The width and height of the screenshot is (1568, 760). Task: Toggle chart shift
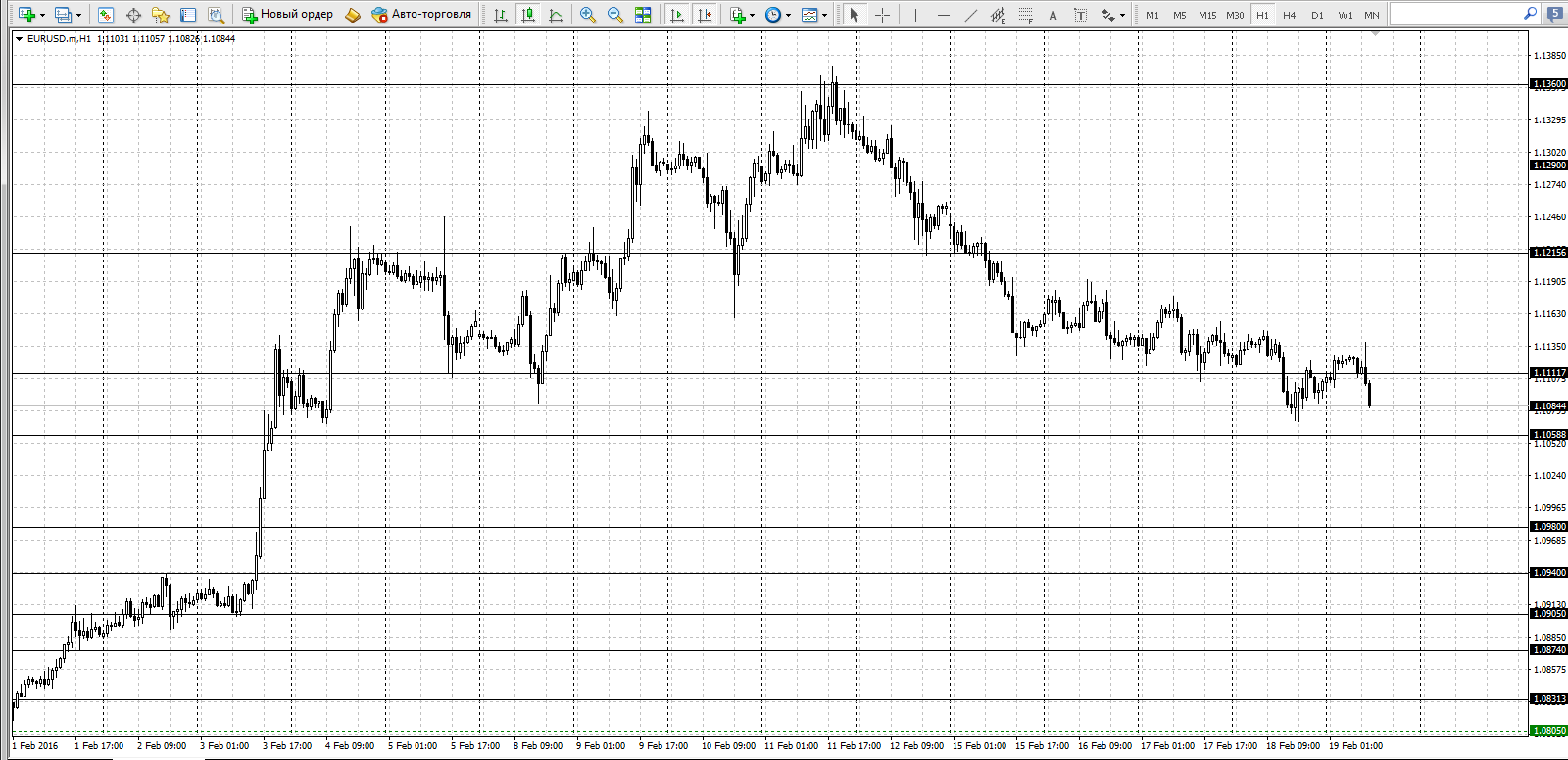tap(705, 15)
